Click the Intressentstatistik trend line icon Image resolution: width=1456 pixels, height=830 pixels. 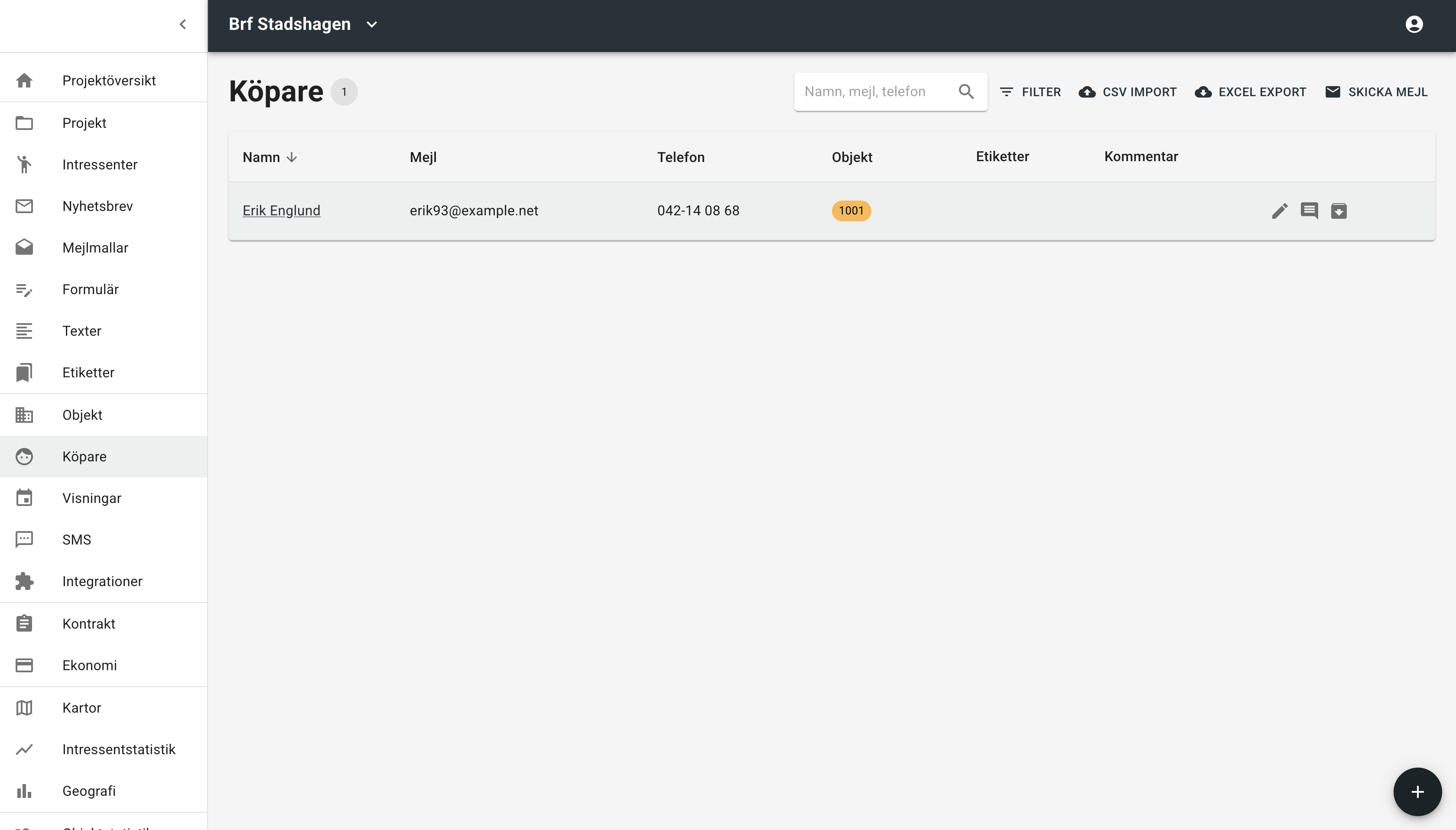pyautogui.click(x=24, y=749)
